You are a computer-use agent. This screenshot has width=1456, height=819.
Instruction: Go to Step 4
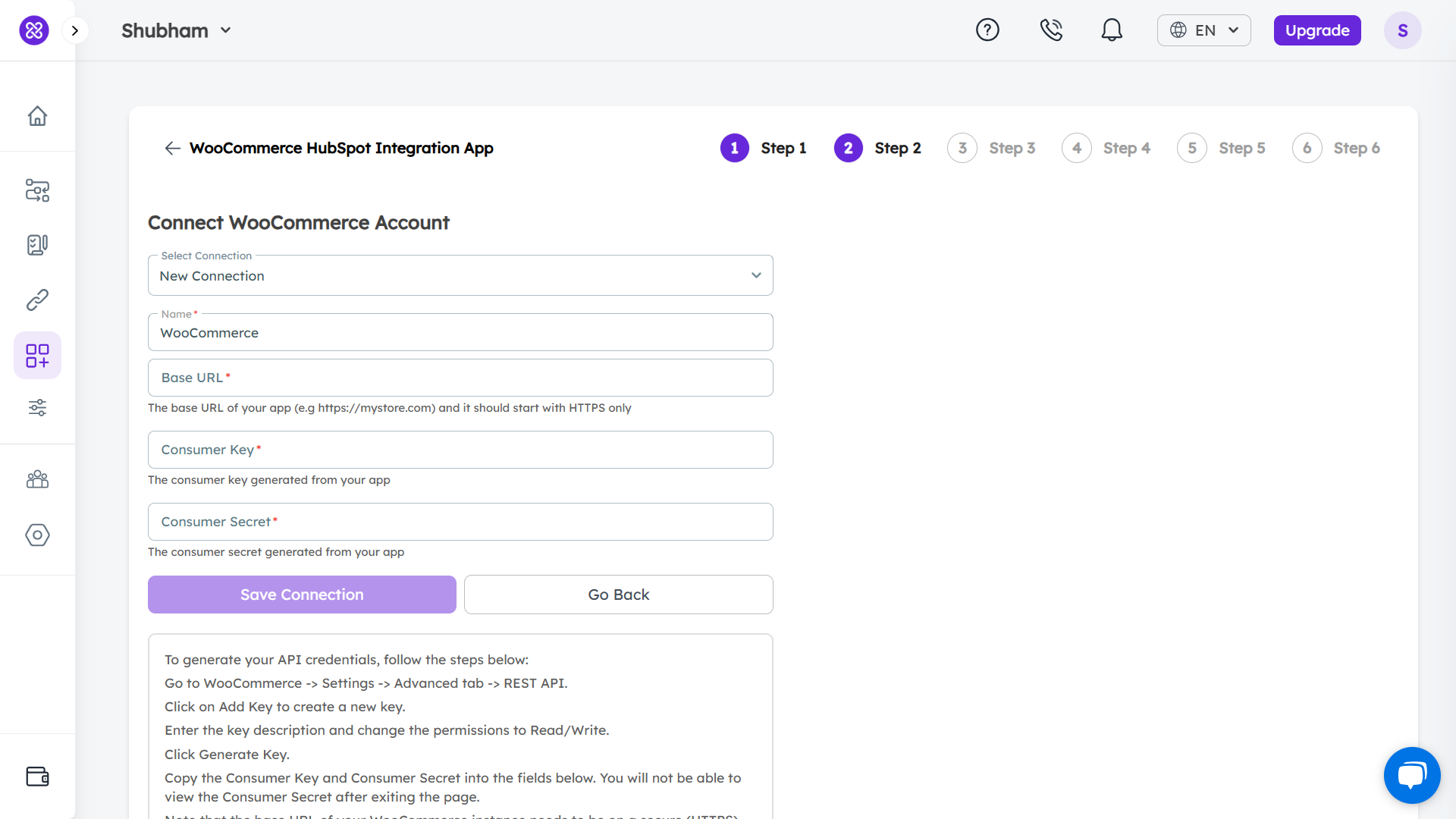pos(1106,148)
